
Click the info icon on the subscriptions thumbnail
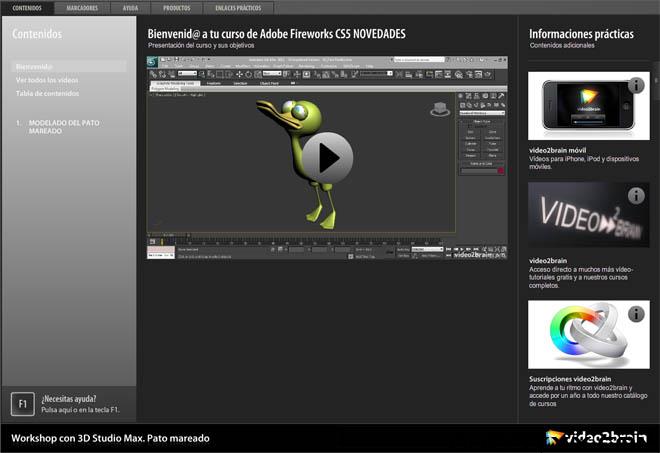(636, 314)
